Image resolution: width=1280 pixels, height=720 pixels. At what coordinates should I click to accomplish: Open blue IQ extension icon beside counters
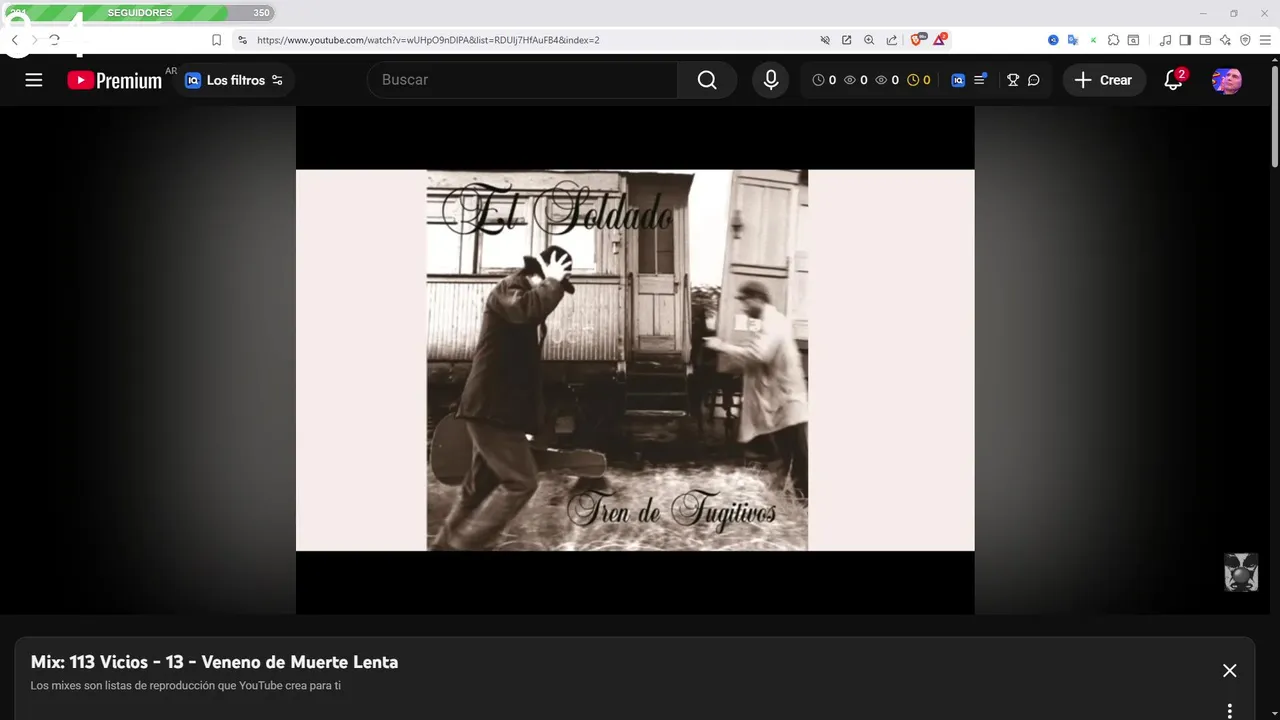click(958, 80)
